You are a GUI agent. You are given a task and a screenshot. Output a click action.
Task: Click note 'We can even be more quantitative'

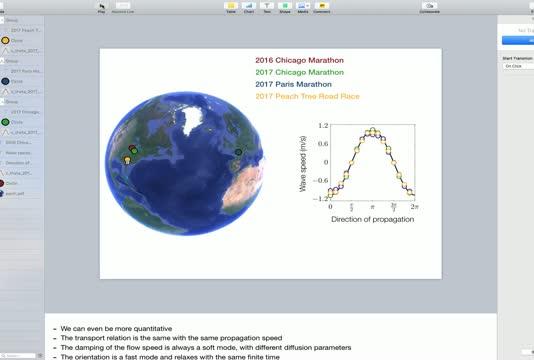[x=116, y=329]
